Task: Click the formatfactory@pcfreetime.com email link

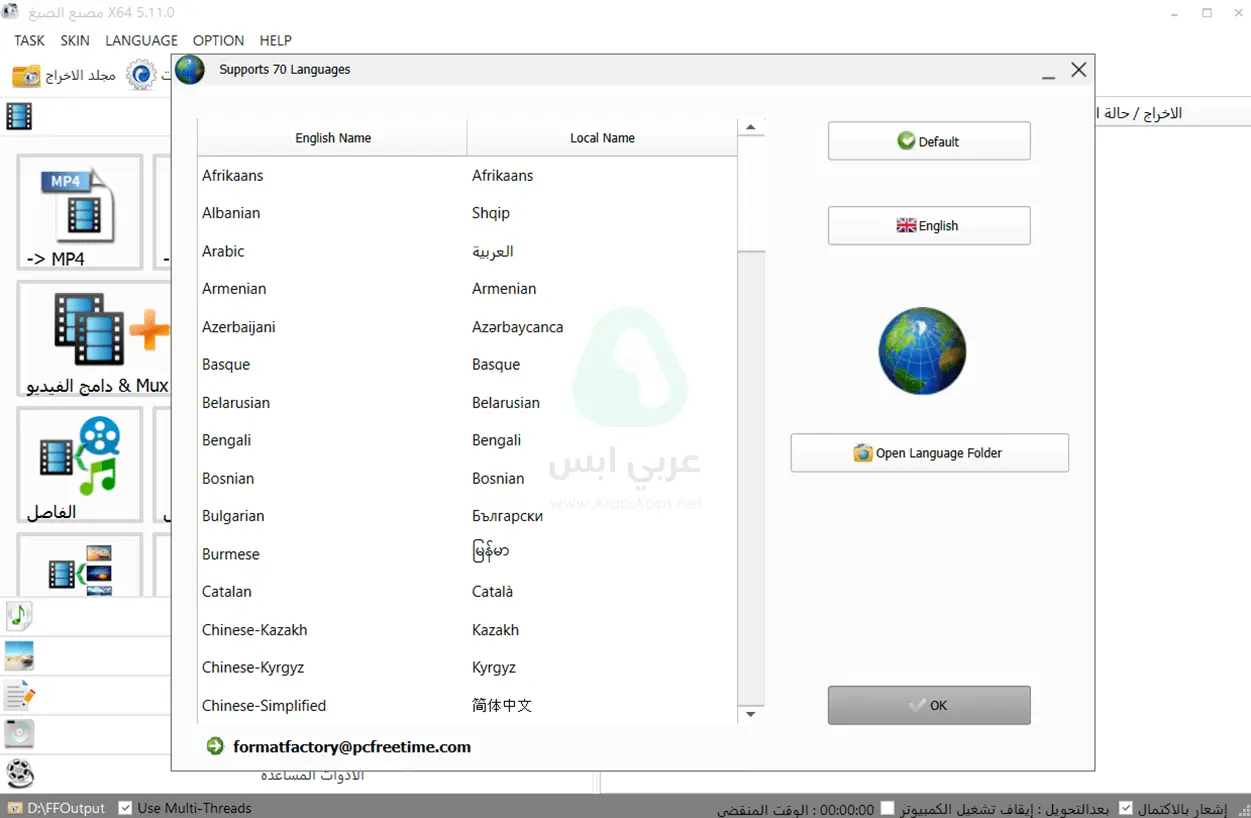Action: point(352,746)
